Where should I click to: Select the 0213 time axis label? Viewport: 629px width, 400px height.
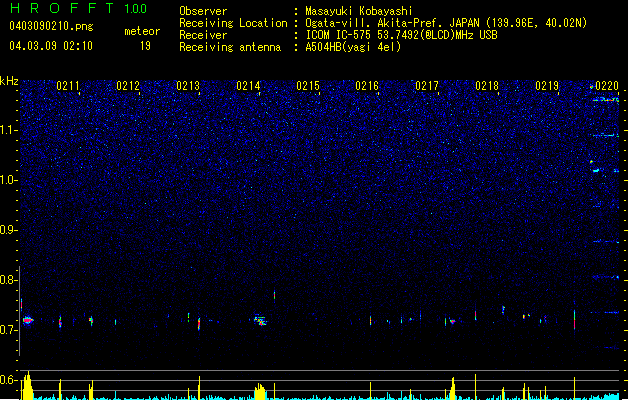[x=188, y=86]
